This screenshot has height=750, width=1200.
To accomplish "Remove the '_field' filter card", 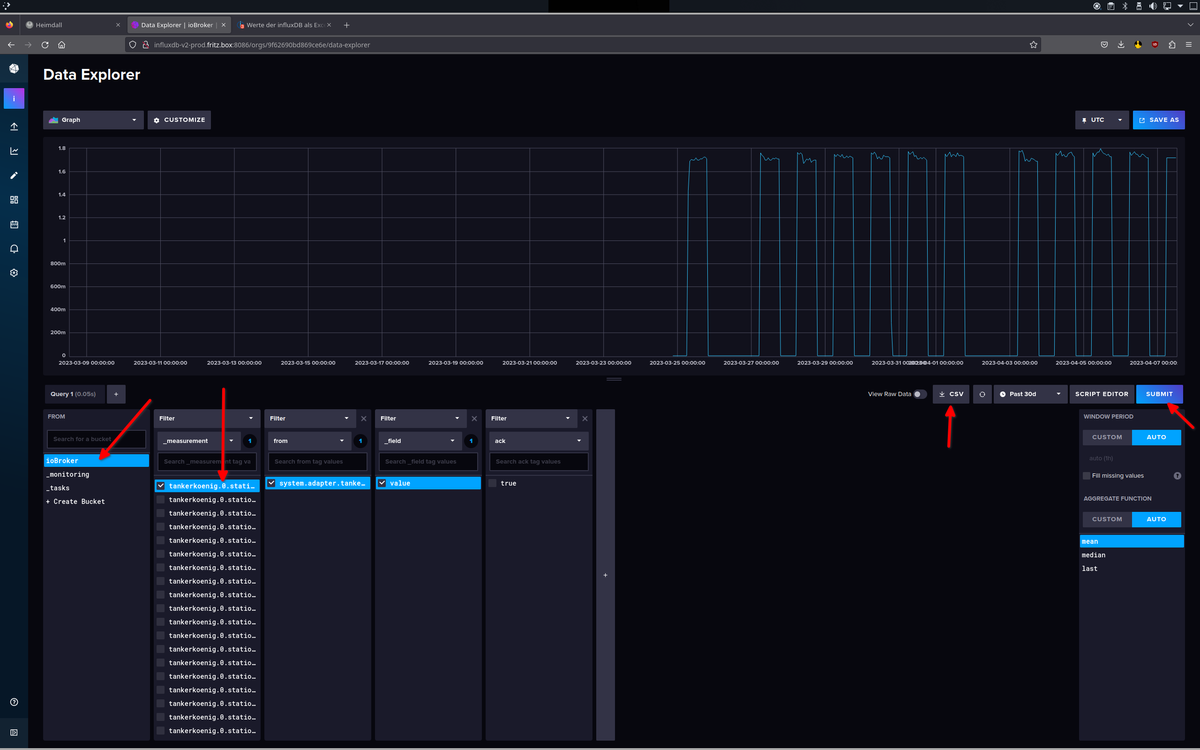I will pyautogui.click(x=473, y=418).
